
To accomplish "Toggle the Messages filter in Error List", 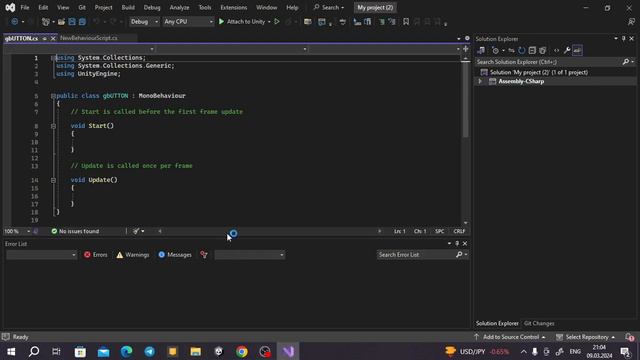I will click(x=175, y=255).
